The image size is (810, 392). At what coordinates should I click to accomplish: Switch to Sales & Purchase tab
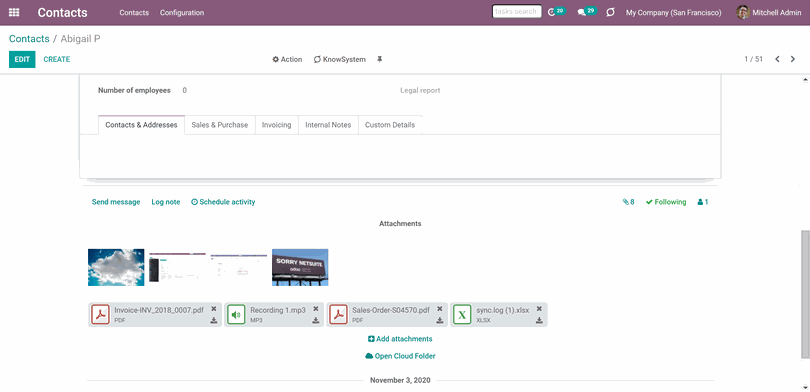pos(220,125)
